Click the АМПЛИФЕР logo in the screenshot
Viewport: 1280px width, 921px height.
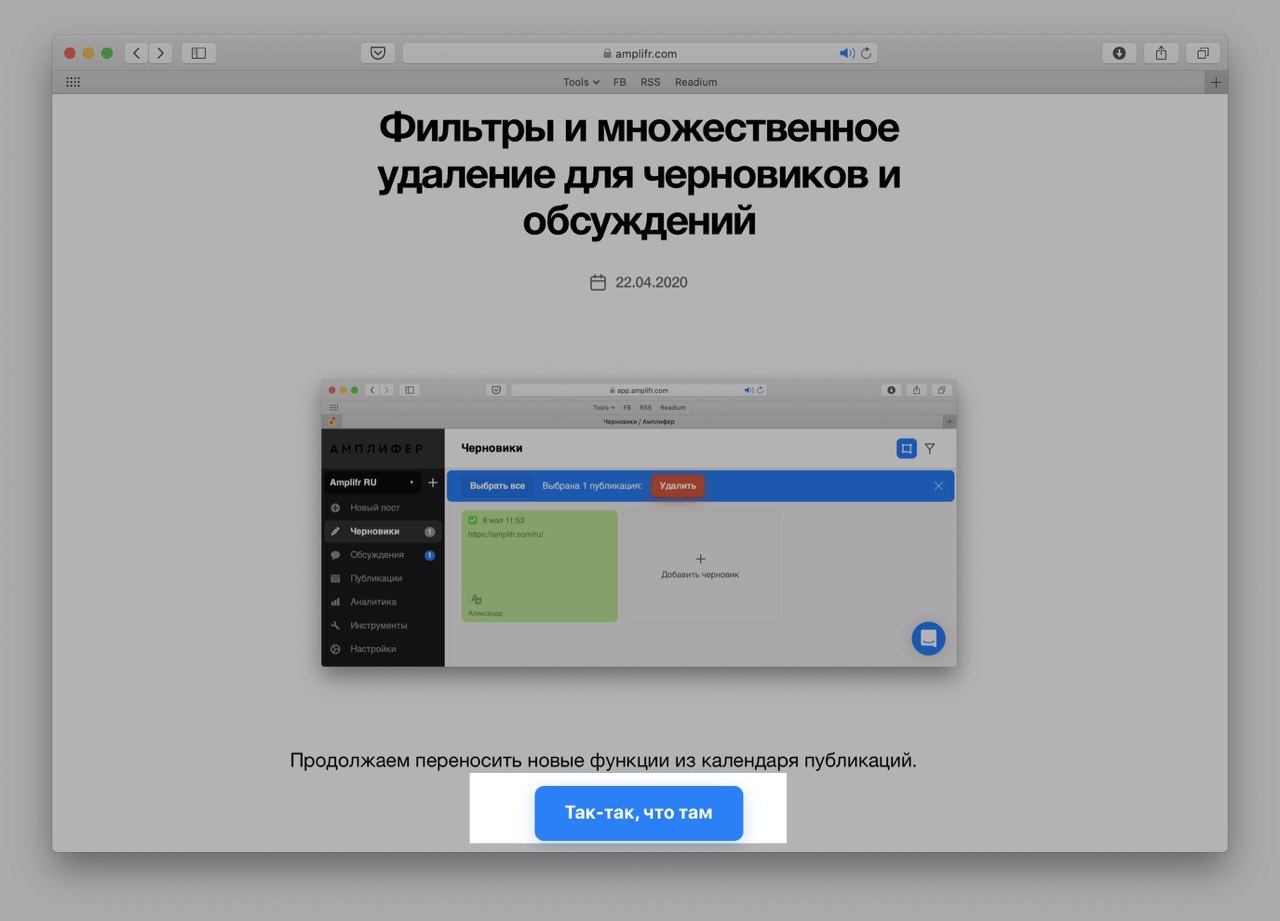click(x=376, y=449)
